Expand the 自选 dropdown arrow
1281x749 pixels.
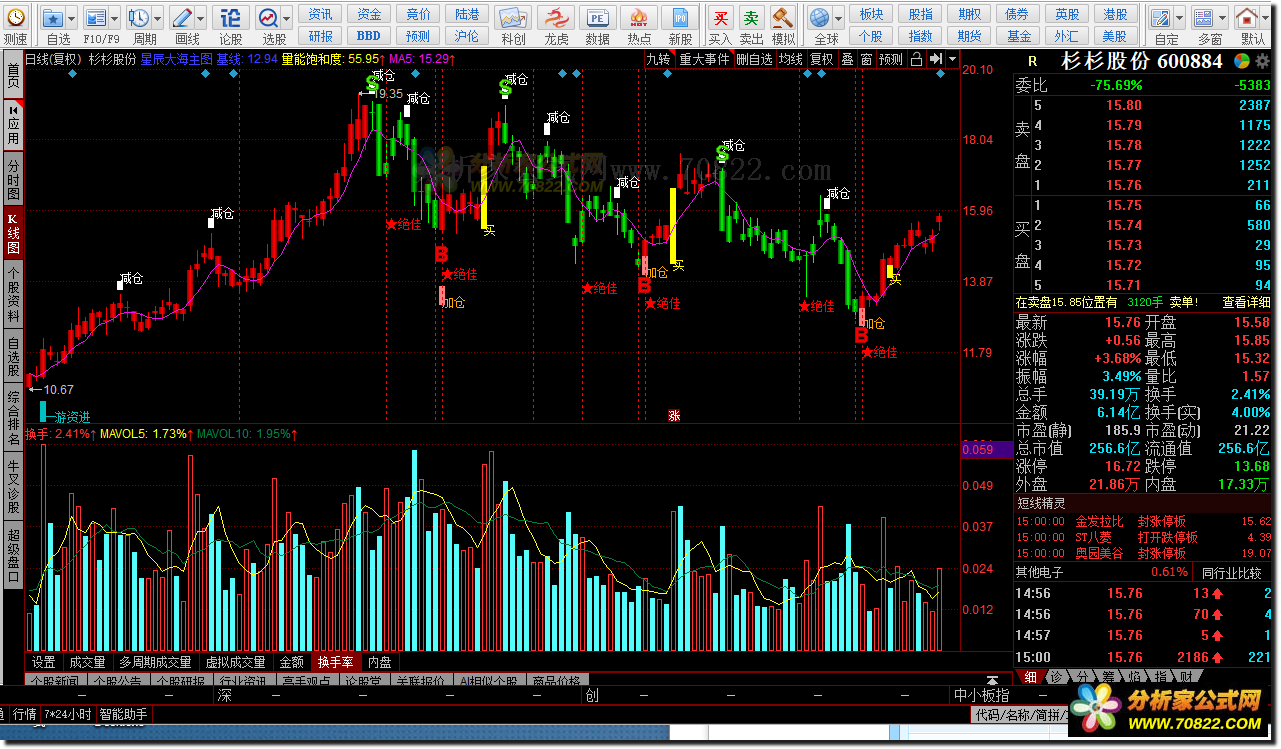click(72, 18)
